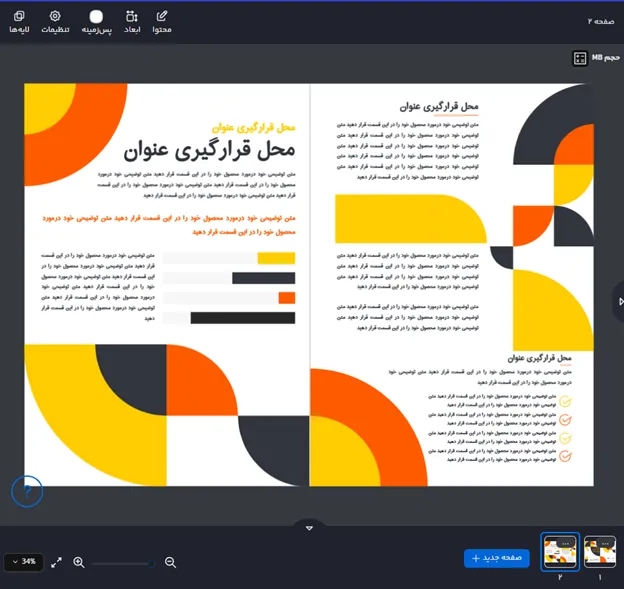
Task: Expand the side panel arrow on right edge
Action: click(619, 301)
